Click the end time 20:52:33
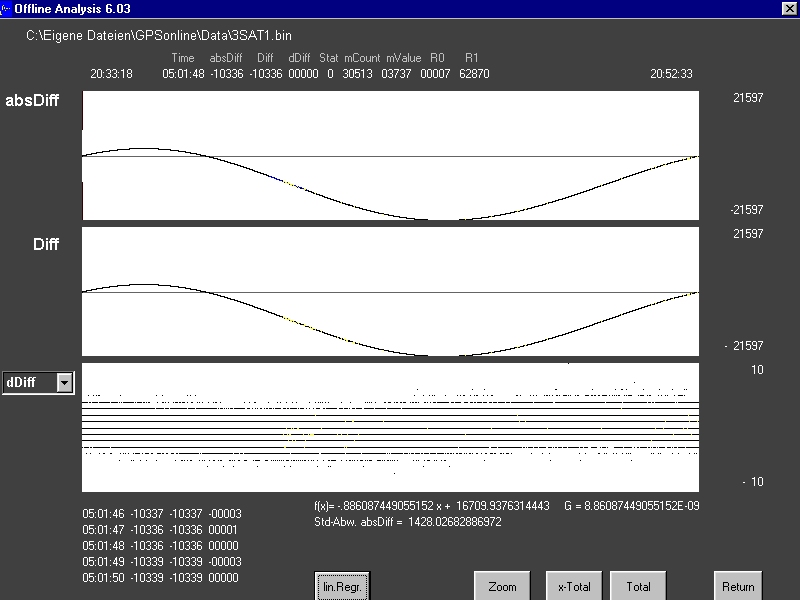Screen dimensions: 800x600 671,74
